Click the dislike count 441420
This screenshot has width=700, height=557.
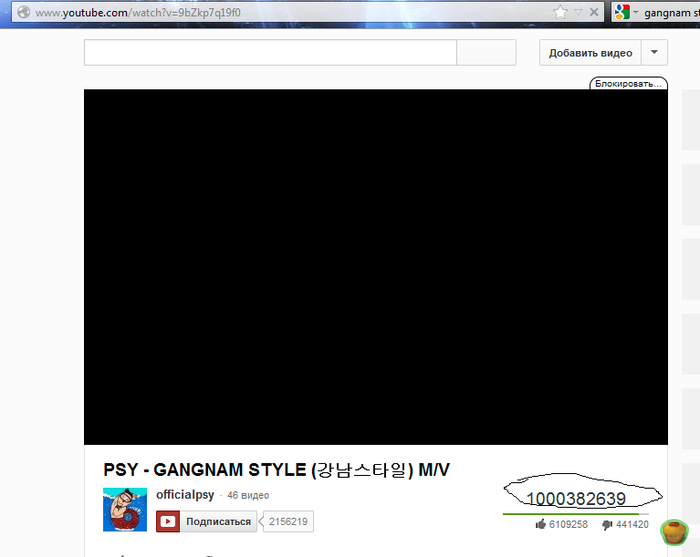632,524
